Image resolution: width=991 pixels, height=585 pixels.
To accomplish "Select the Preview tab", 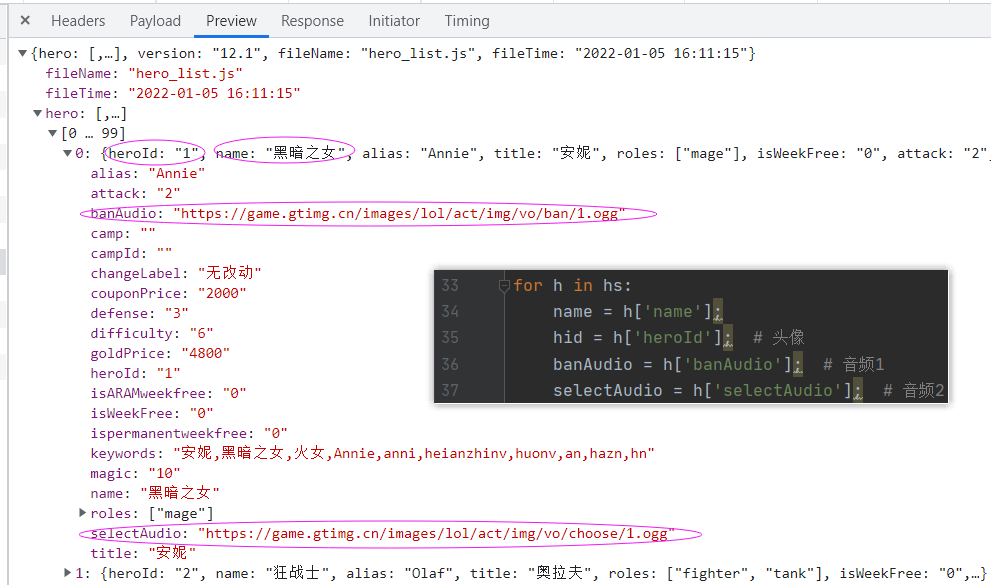I will [x=231, y=21].
